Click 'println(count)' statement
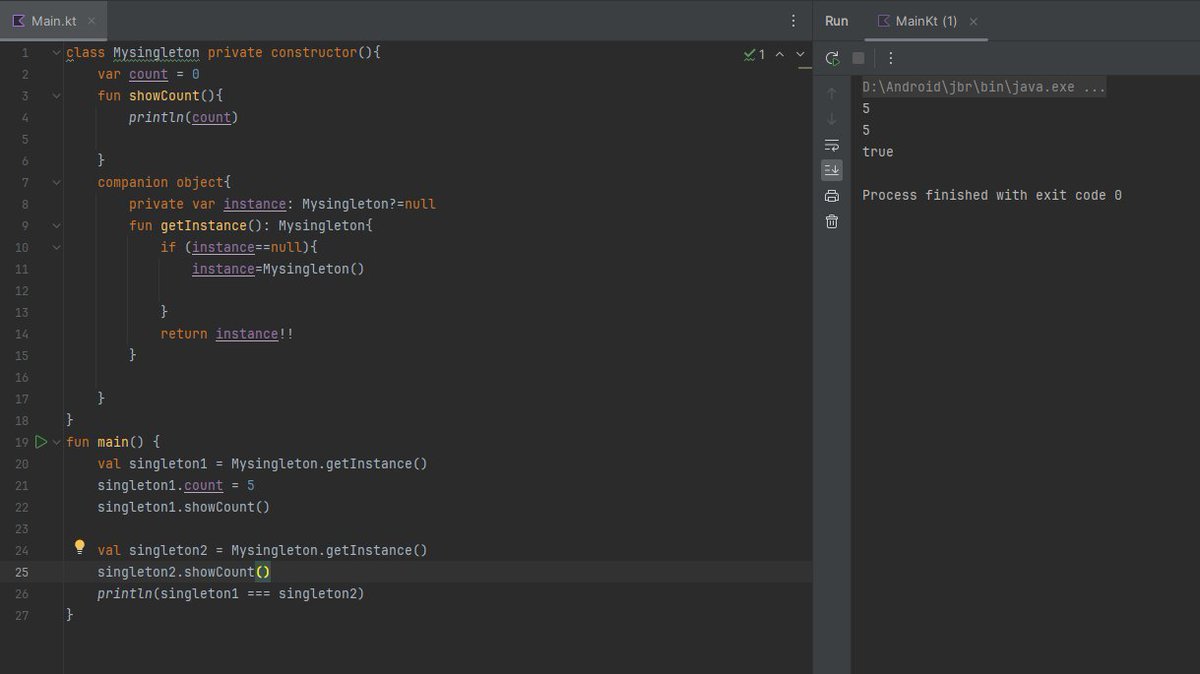This screenshot has height=674, width=1200. tap(184, 117)
